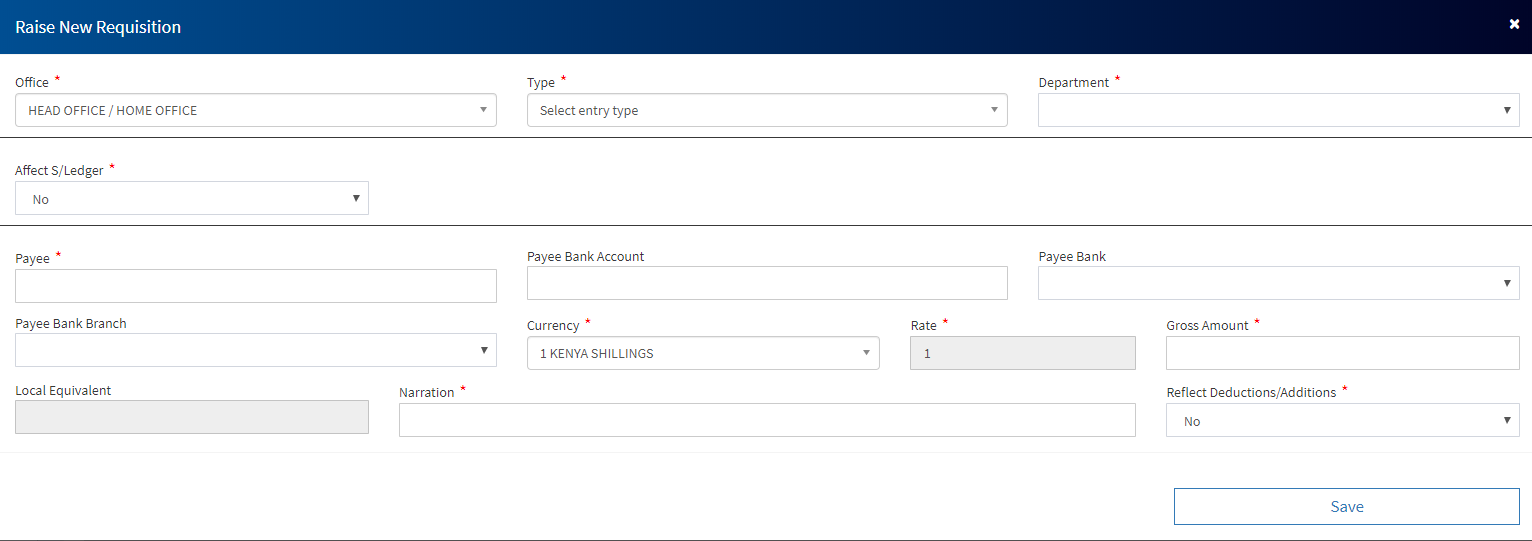Expand the 'Select entry type' Type dropdown
1532x541 pixels.
click(766, 110)
